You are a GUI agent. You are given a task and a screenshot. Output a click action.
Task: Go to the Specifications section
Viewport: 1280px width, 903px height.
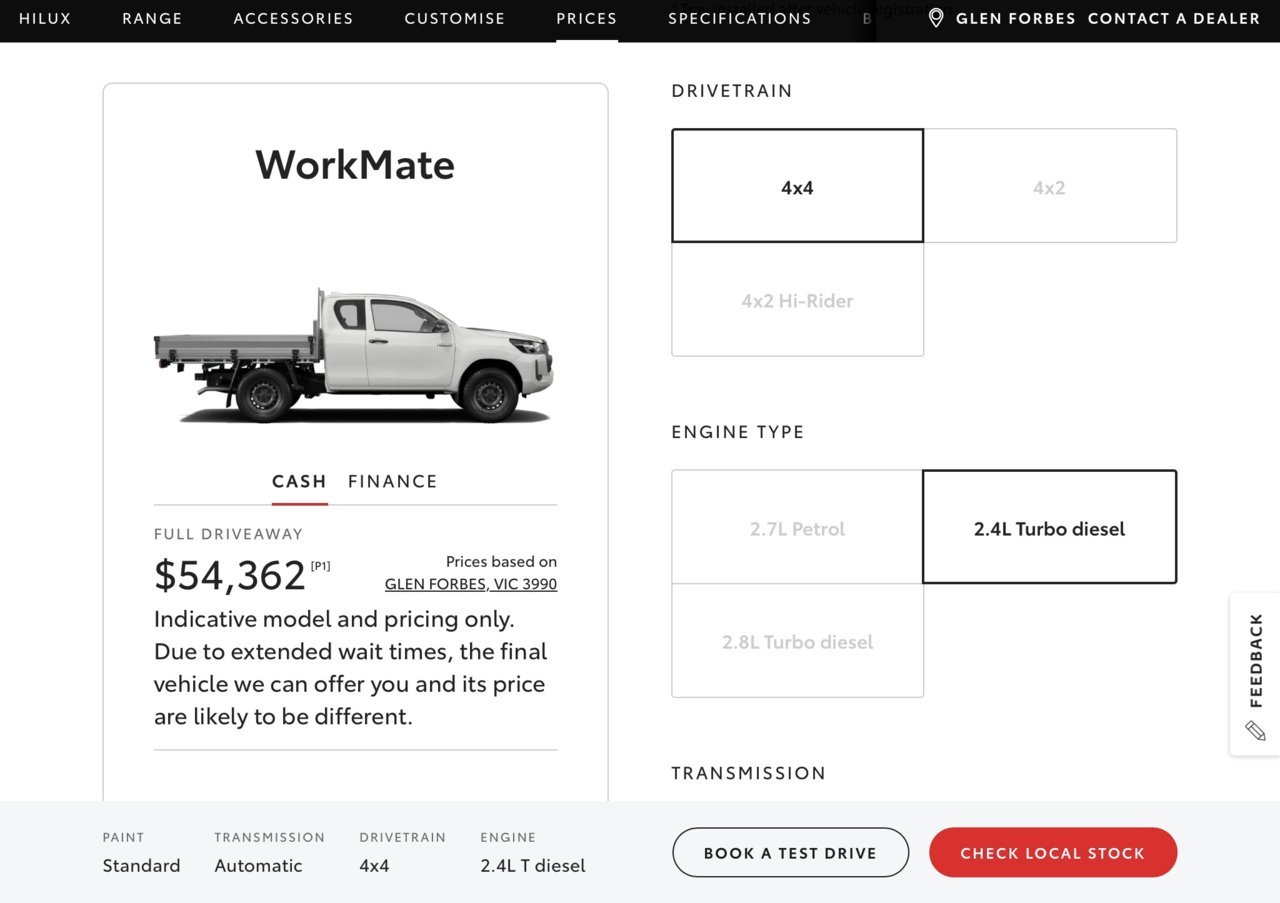click(740, 18)
